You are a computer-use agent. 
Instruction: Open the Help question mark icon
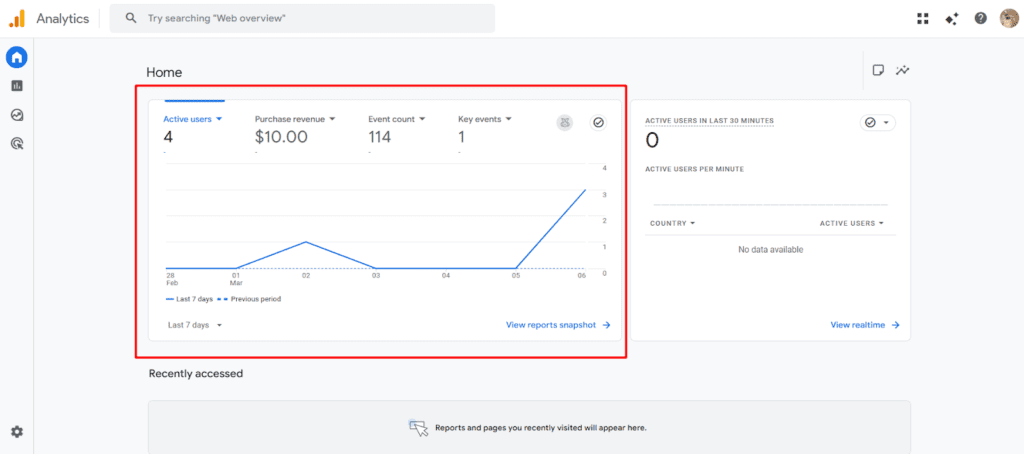click(981, 18)
